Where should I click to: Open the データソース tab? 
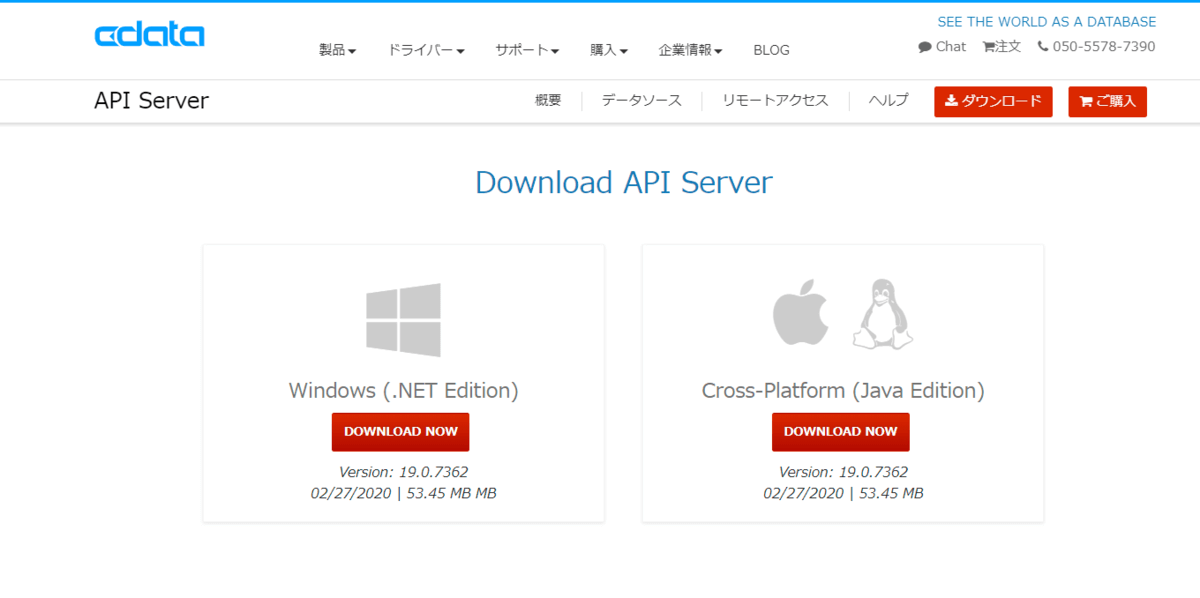(x=641, y=100)
